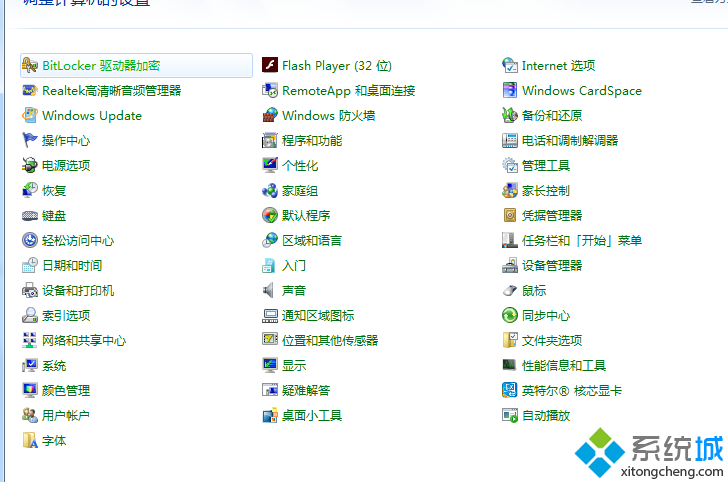Click the 家庭组 icon

(x=270, y=190)
